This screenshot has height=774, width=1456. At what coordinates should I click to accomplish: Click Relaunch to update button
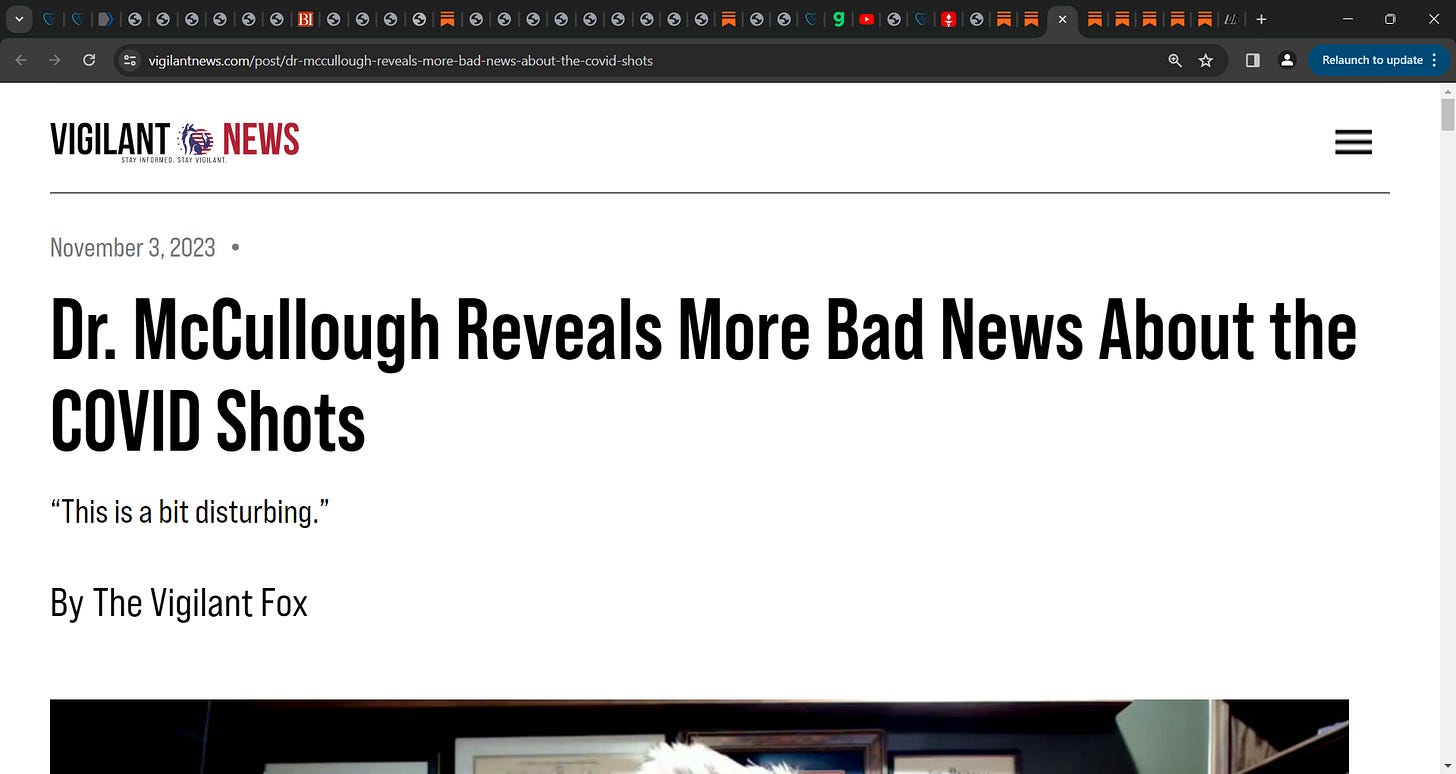pyautogui.click(x=1372, y=60)
